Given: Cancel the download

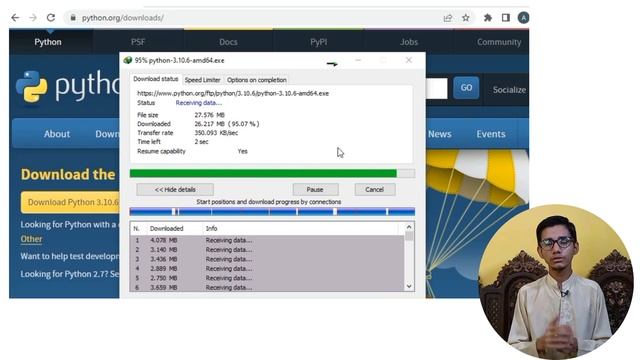Looking at the screenshot, I should coord(375,189).
